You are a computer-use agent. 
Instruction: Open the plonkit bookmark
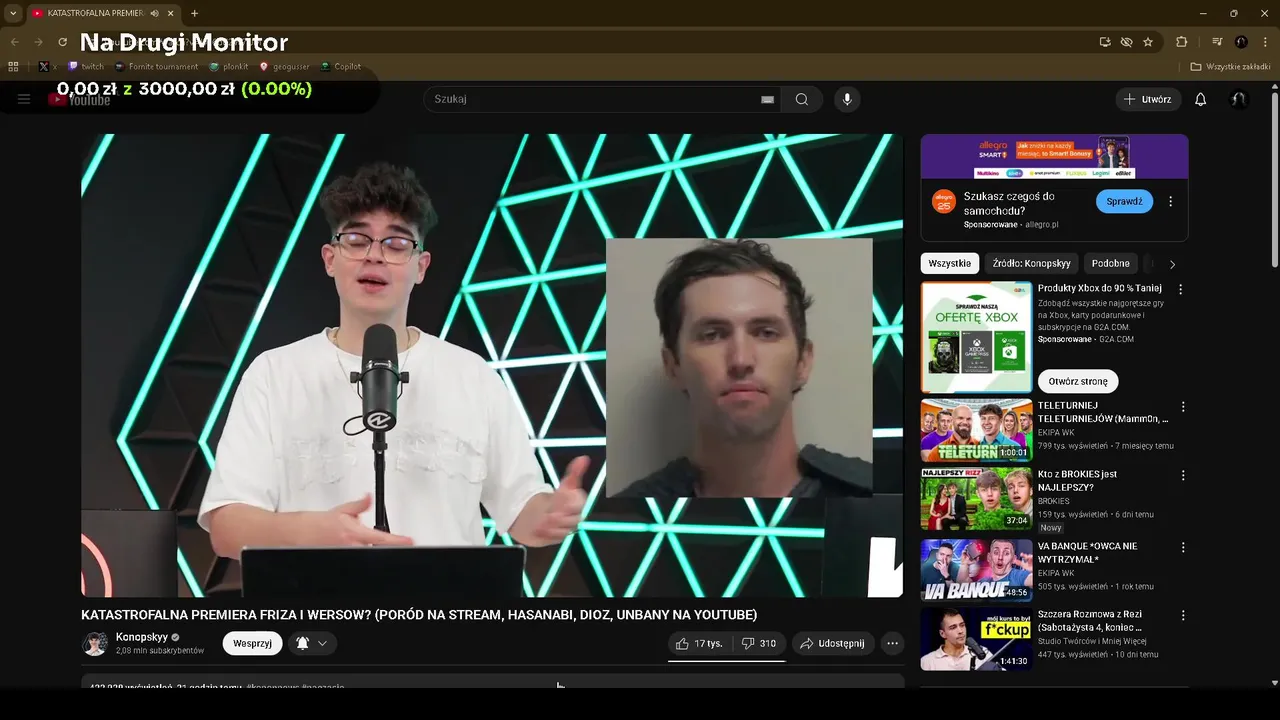point(228,67)
